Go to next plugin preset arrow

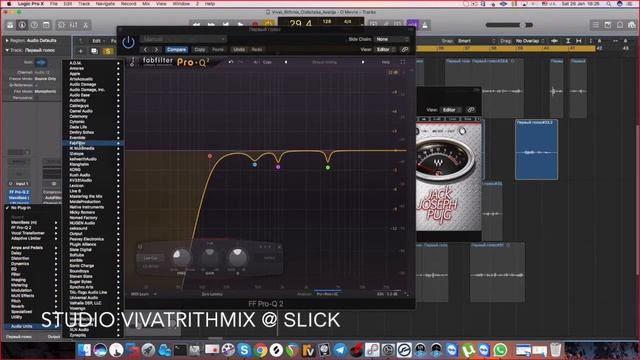tap(156, 49)
